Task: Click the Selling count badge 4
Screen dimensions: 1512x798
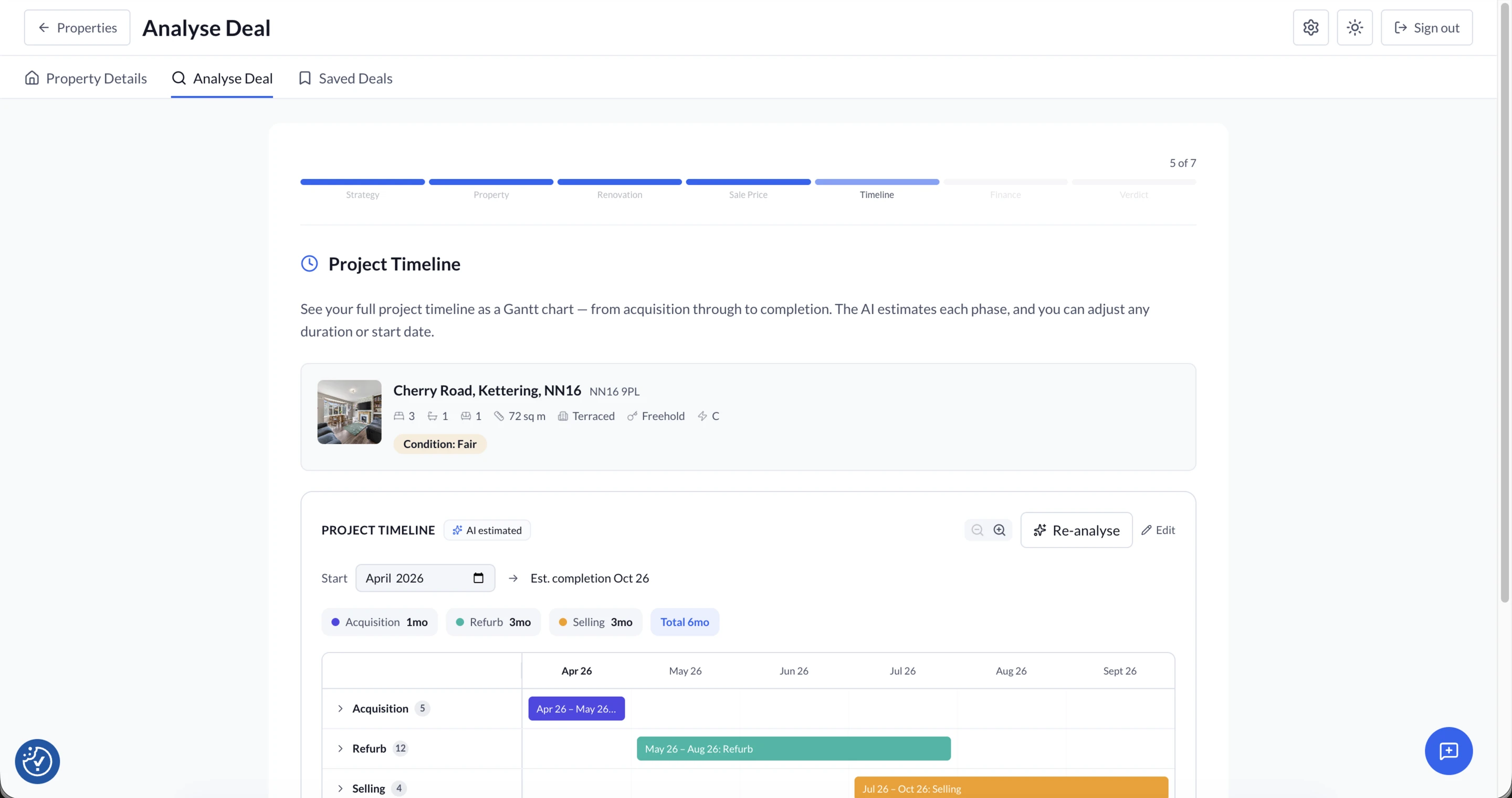Action: tap(398, 789)
